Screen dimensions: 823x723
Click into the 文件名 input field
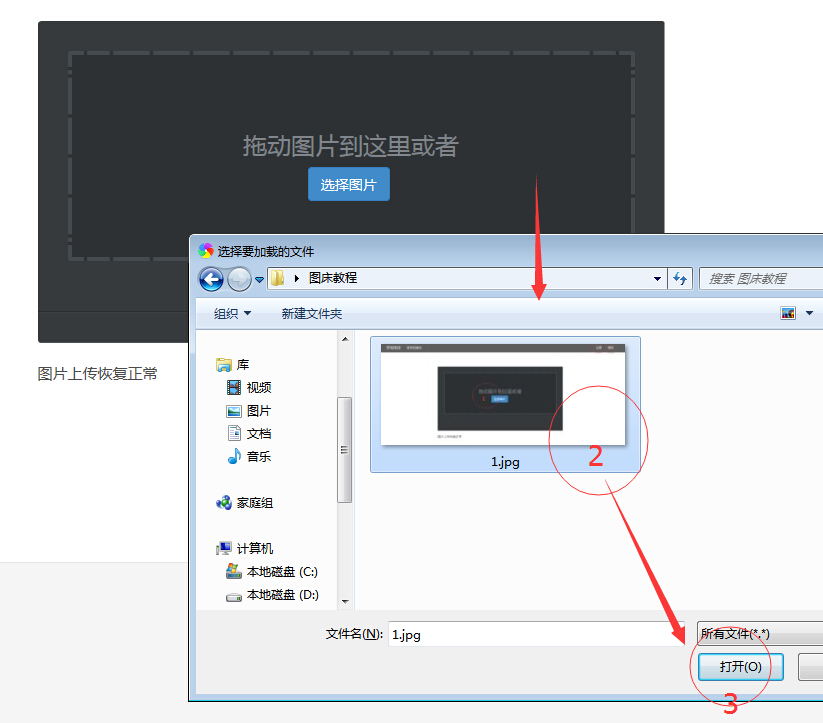pyautogui.click(x=535, y=634)
